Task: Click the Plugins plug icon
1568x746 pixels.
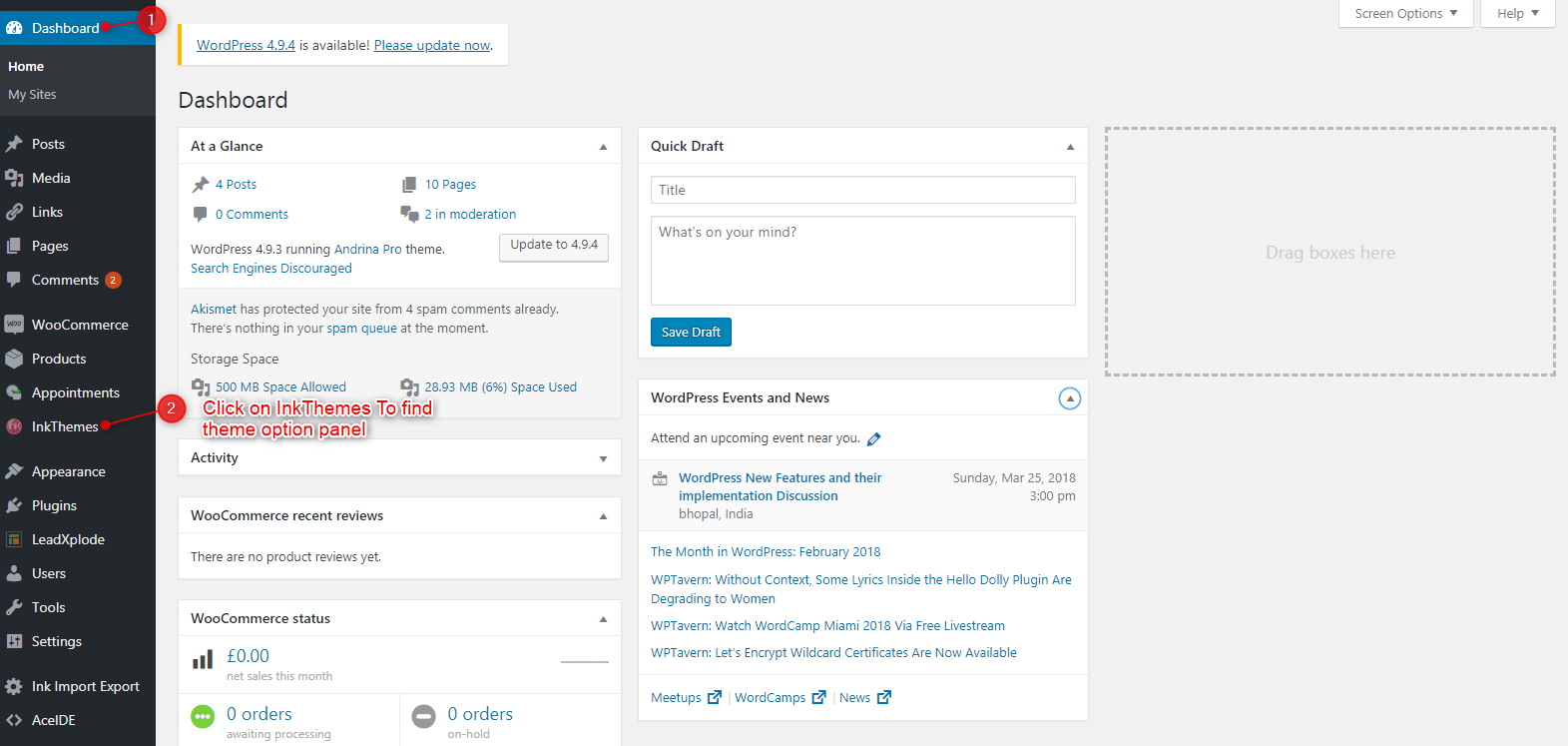Action: (14, 505)
